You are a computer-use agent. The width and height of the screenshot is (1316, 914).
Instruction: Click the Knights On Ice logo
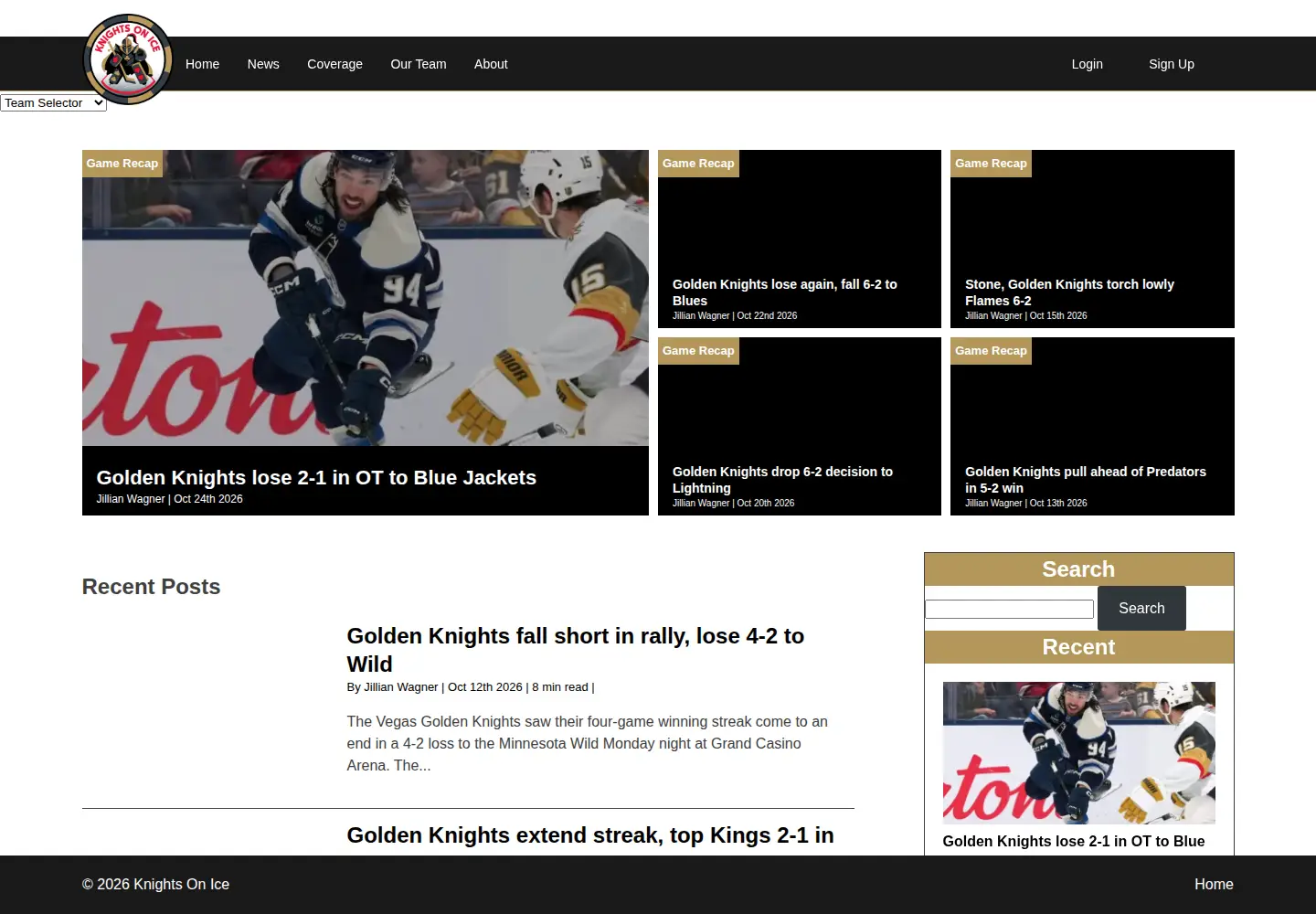point(128,59)
